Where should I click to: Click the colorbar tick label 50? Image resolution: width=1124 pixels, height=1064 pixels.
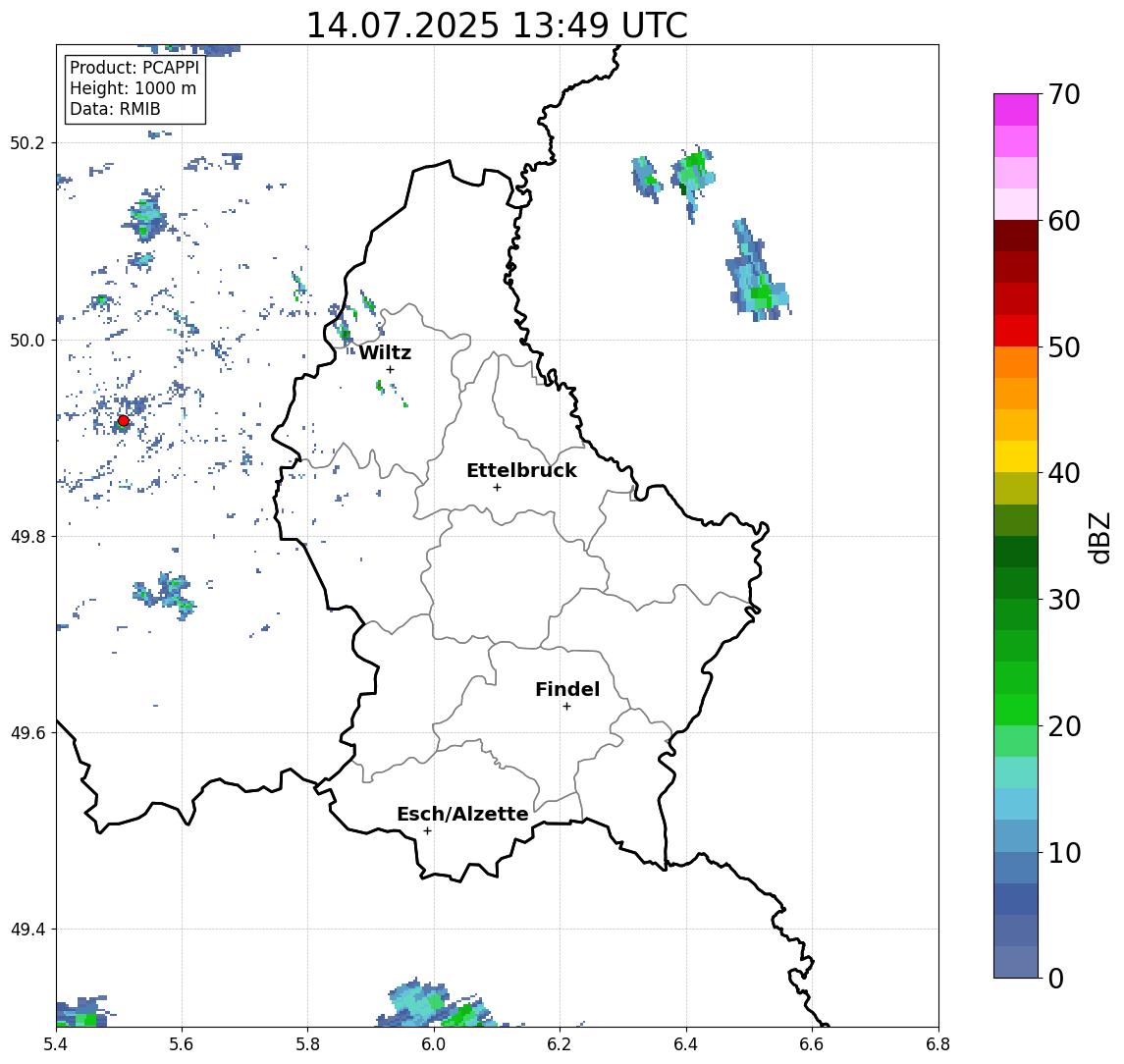click(x=1064, y=347)
